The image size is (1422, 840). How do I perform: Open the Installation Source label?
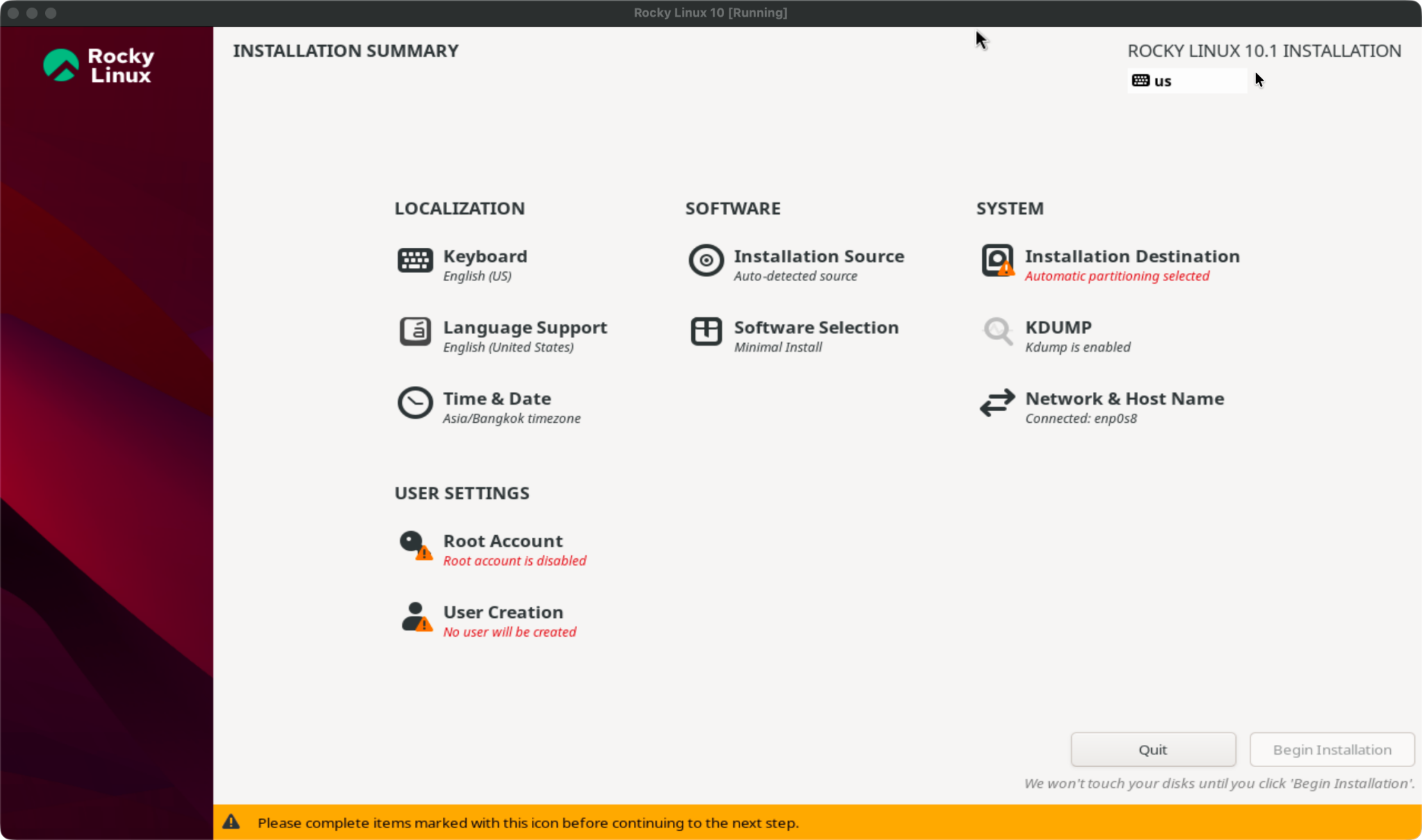pos(819,256)
